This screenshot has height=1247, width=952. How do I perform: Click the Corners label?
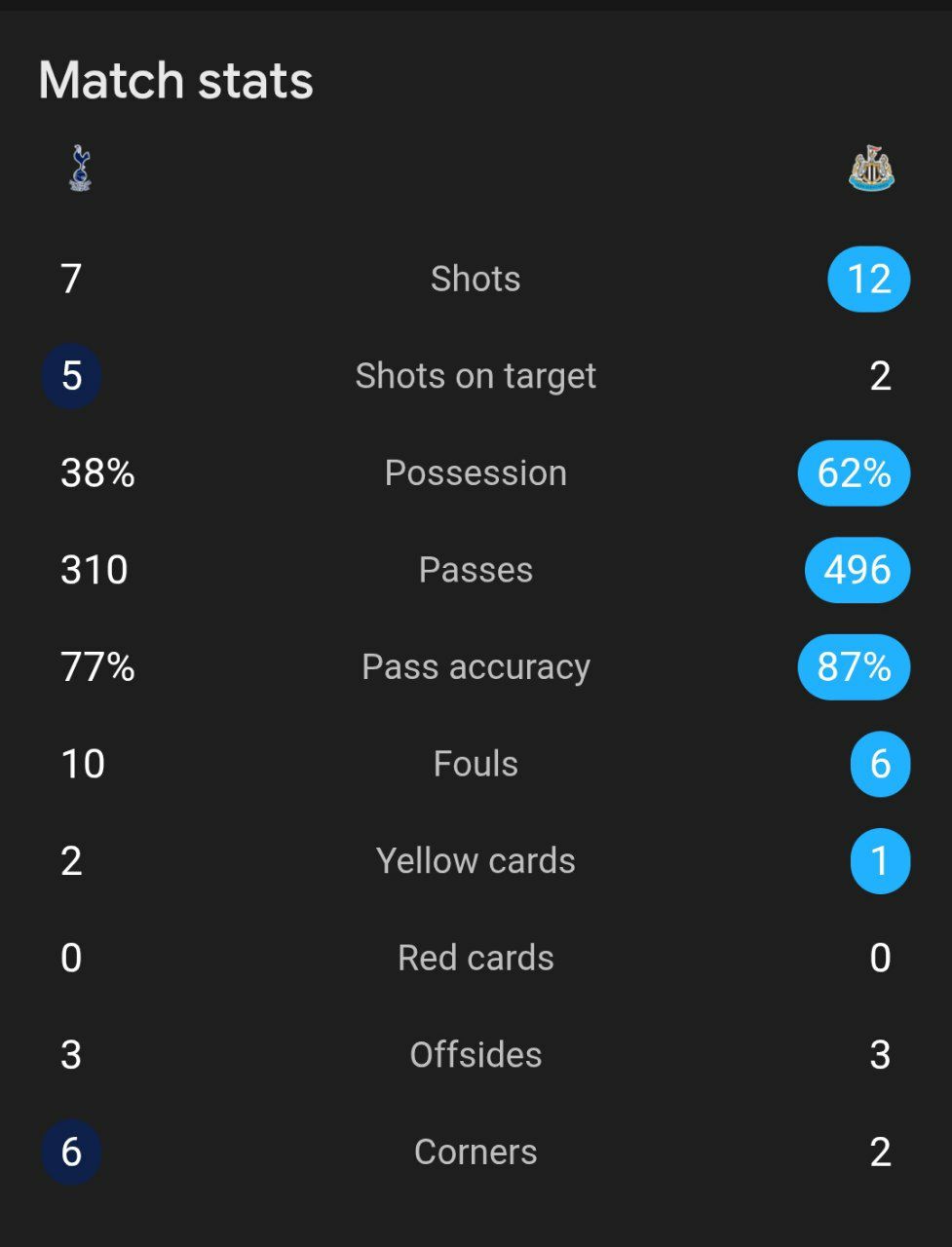coord(476,1152)
